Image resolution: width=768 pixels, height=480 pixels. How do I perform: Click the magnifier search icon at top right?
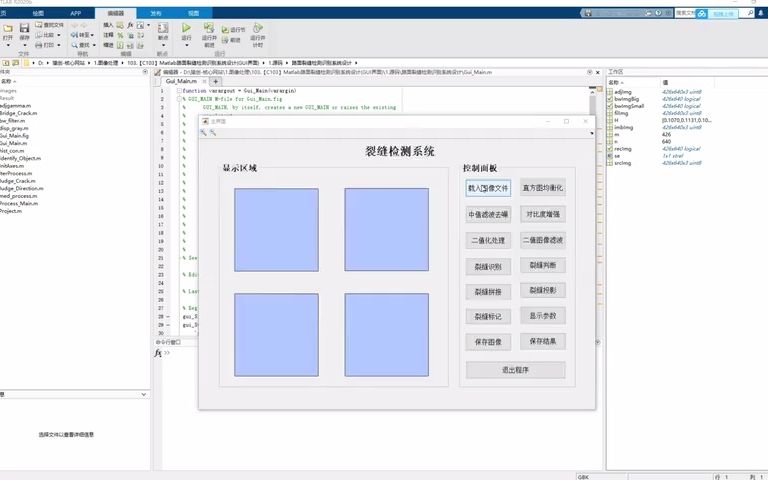tap(750, 13)
